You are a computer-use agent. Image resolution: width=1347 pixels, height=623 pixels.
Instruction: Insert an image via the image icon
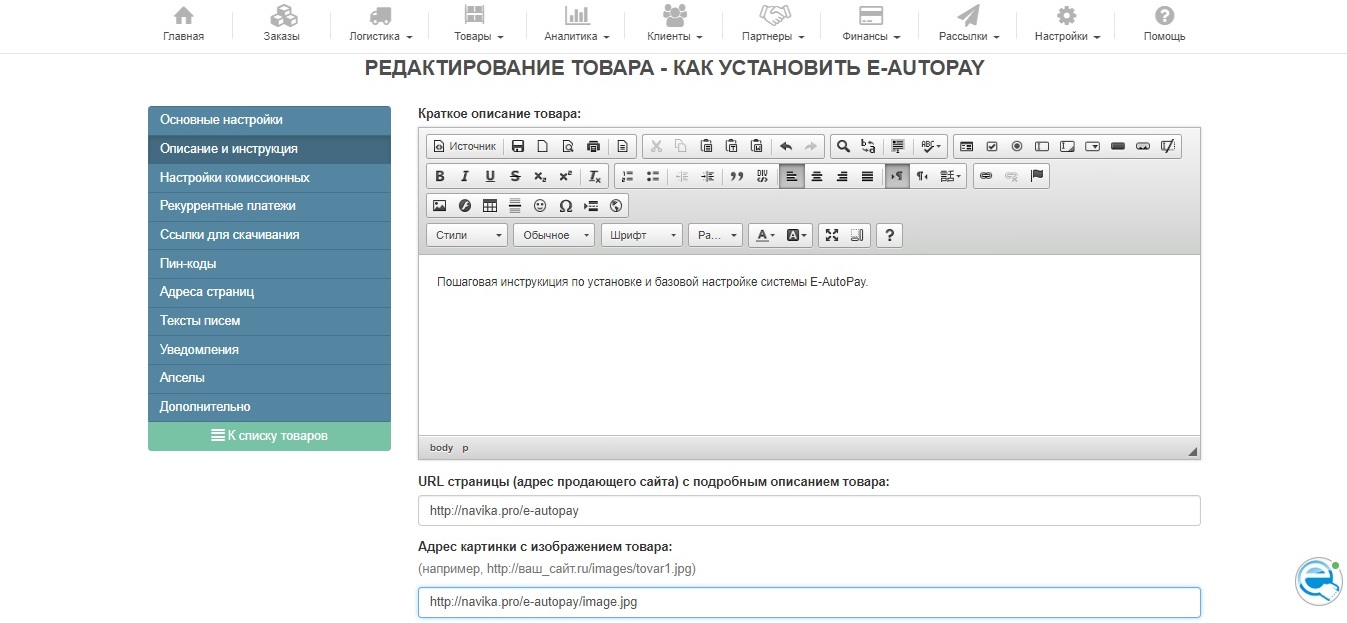(439, 206)
